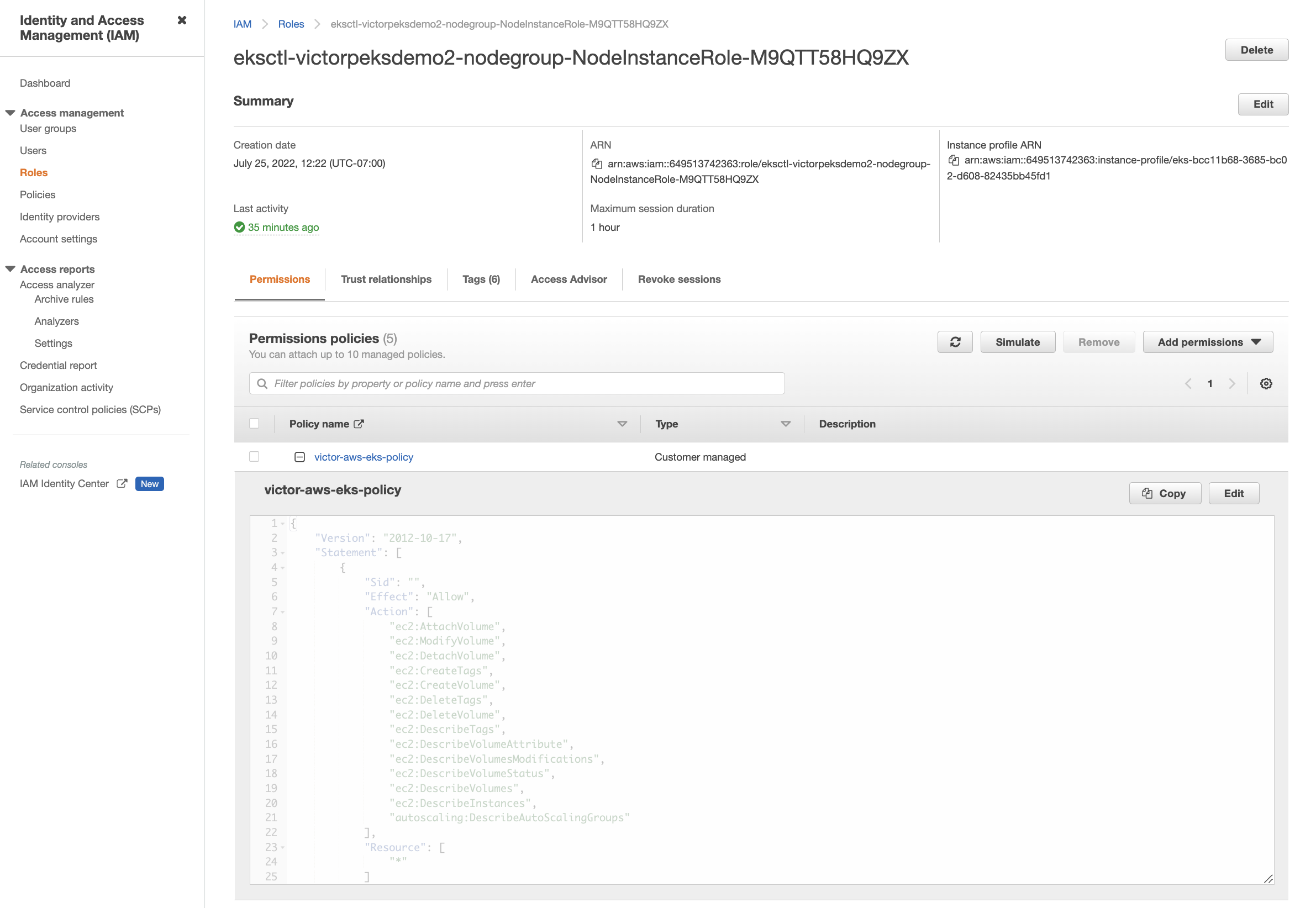The width and height of the screenshot is (1316, 908).
Task: Collapse the Access management section
Action: [10, 113]
